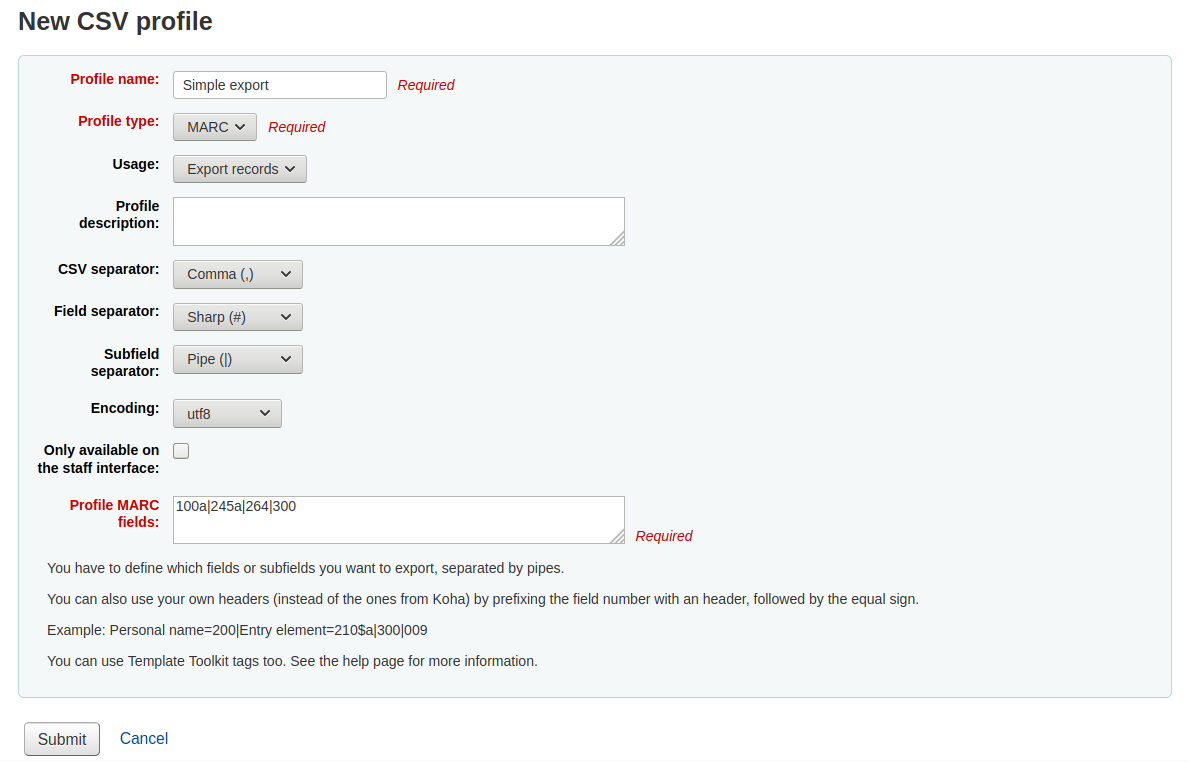Click the Required note beside MARC fields
This screenshot has height=762, width=1190.
point(664,536)
